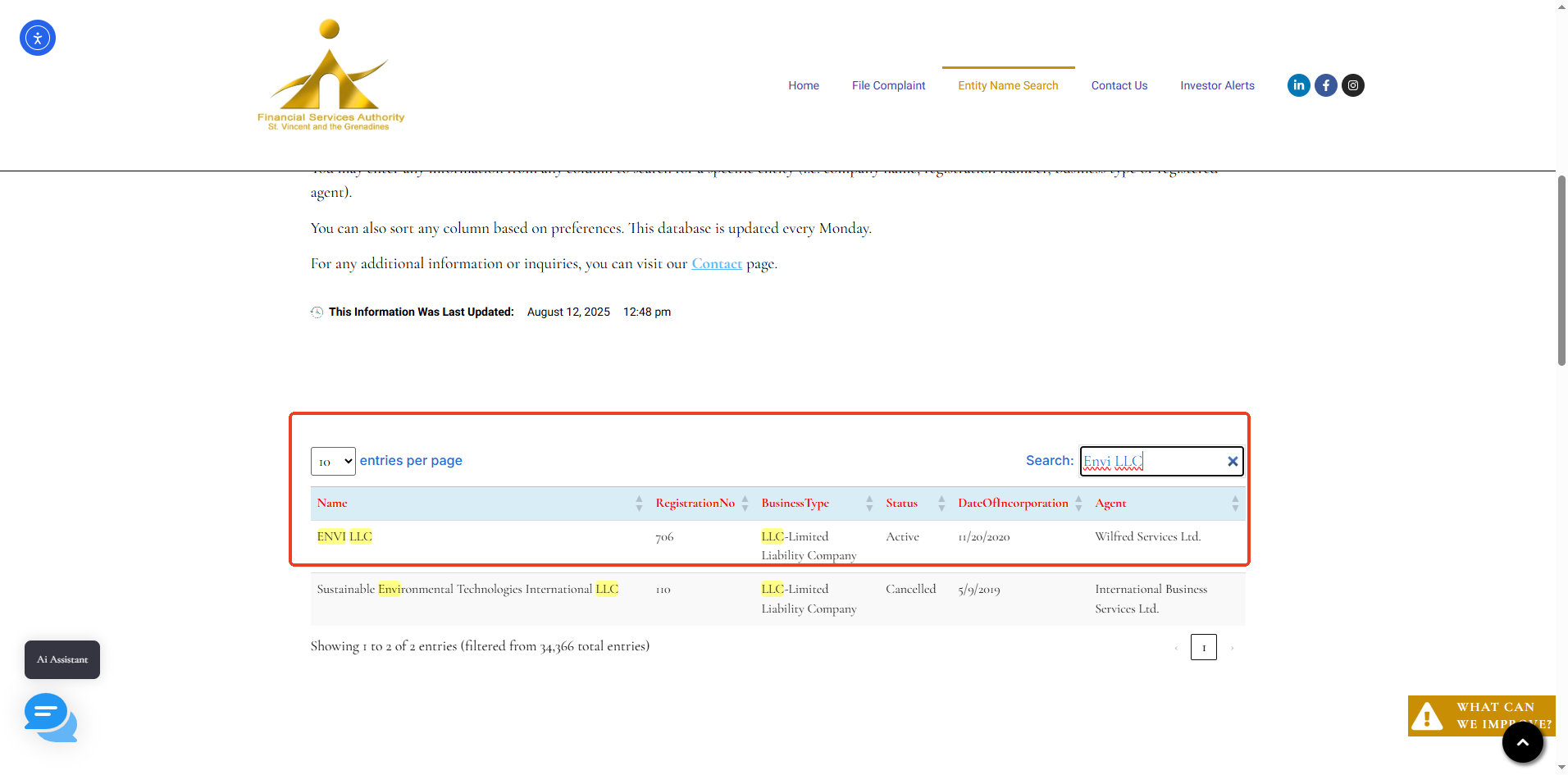Click the Ai Assistant button
The image size is (1568, 775).
tap(62, 659)
